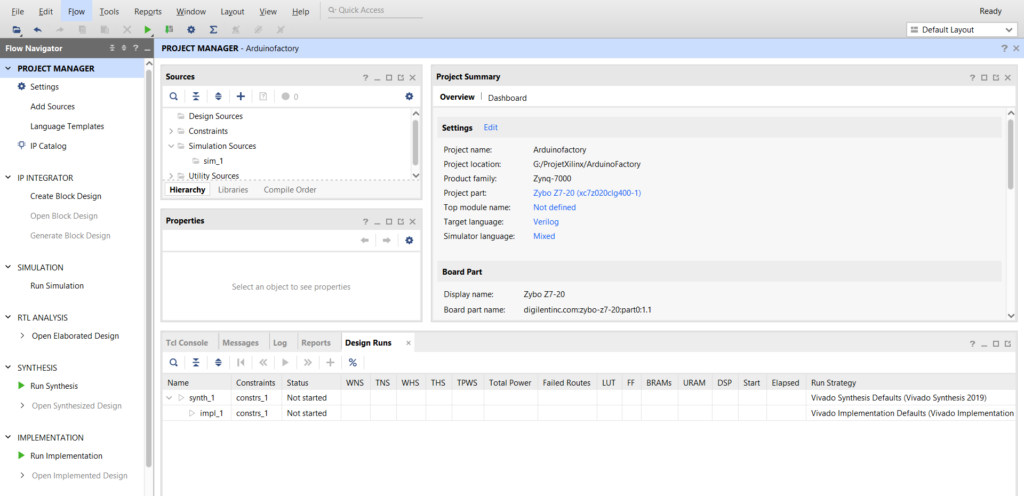
Task: Click Run Synthesis in Flow Navigator
Action: (x=53, y=386)
